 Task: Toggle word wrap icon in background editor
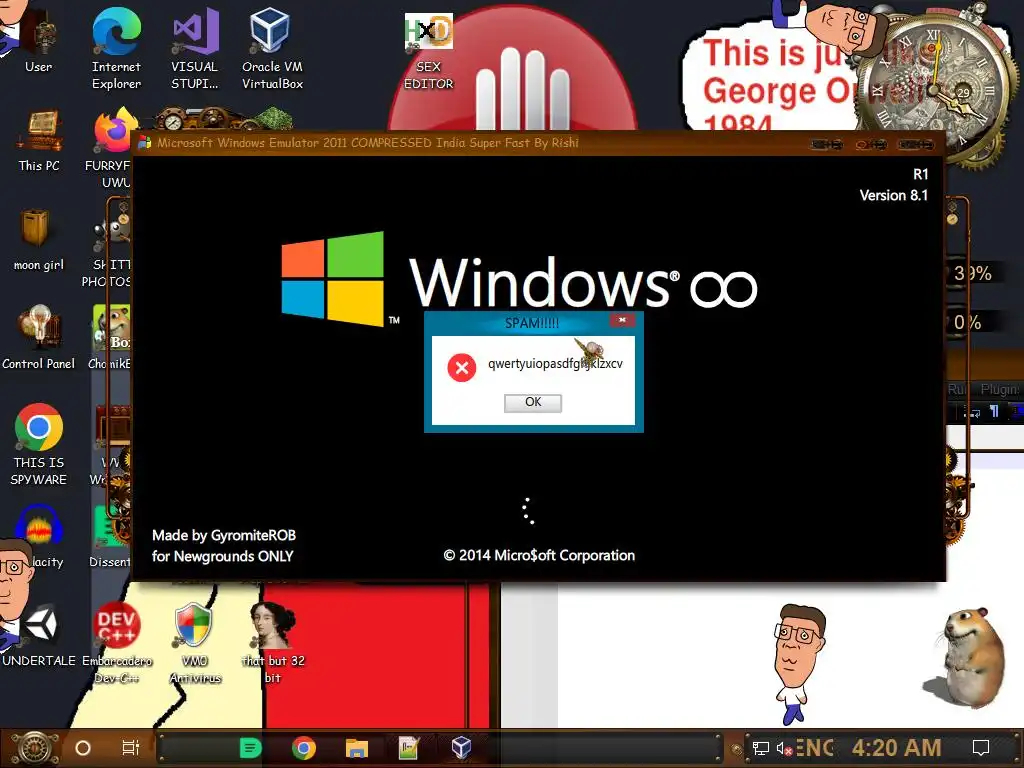click(x=974, y=412)
